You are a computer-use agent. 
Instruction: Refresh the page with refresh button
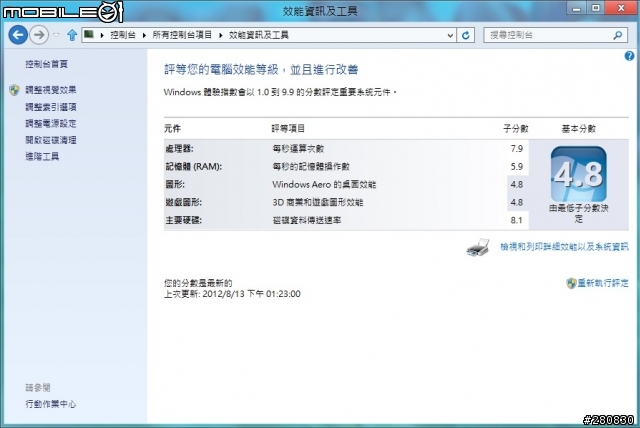pos(465,35)
